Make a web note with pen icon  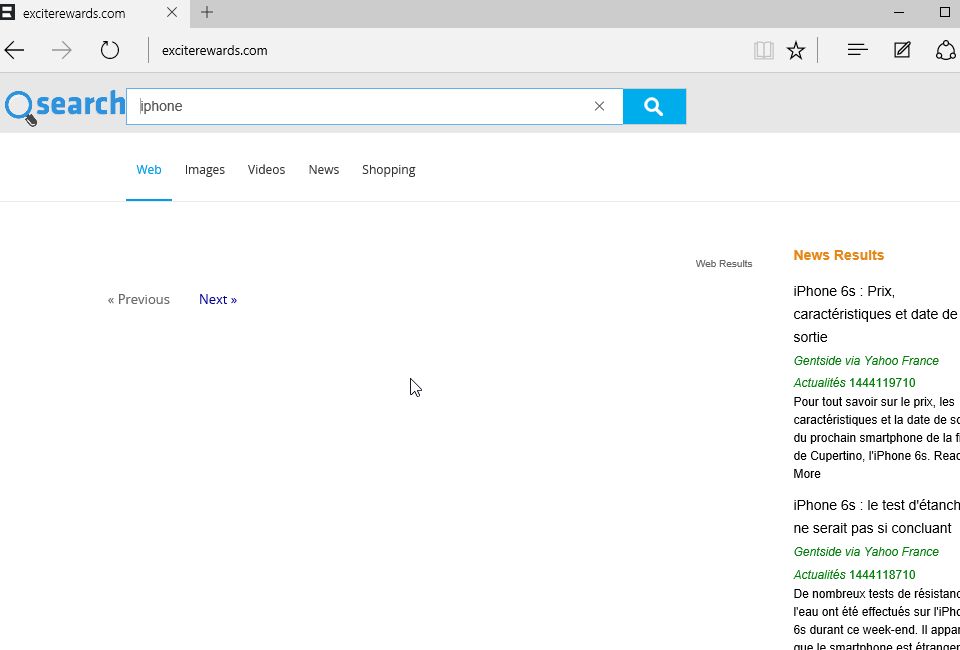coord(902,50)
